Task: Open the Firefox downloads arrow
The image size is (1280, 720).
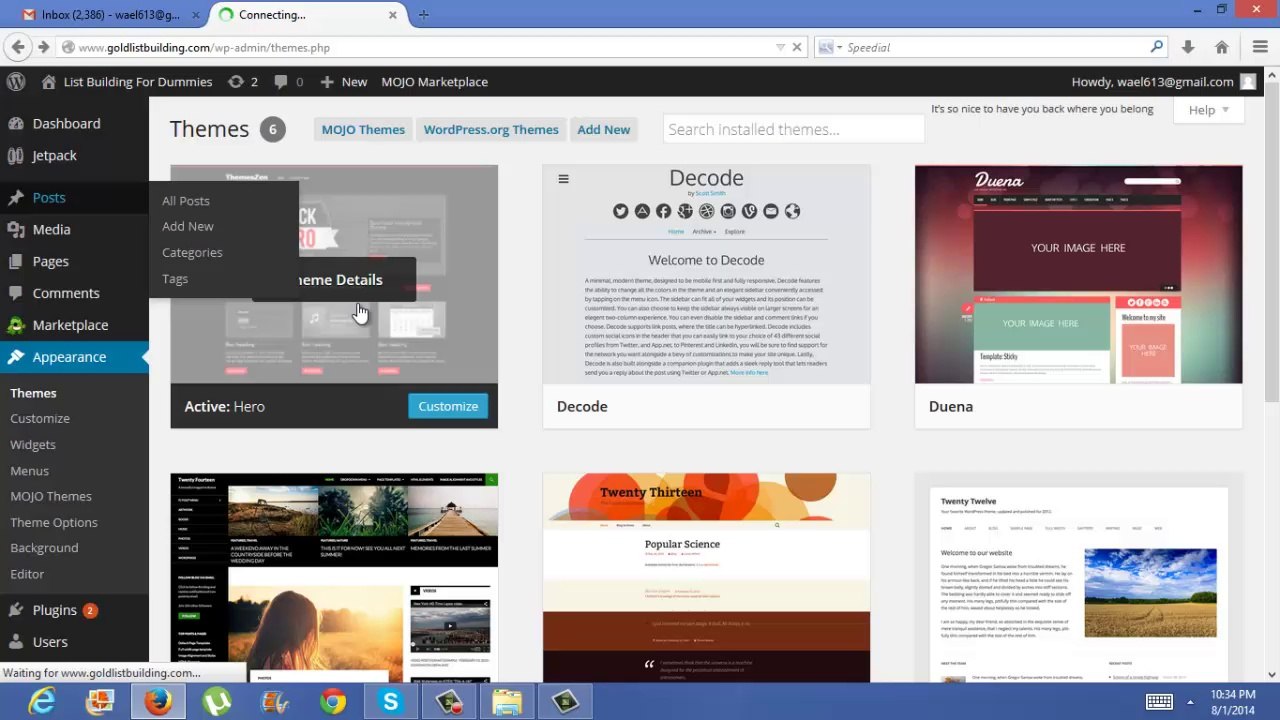Action: click(1188, 47)
